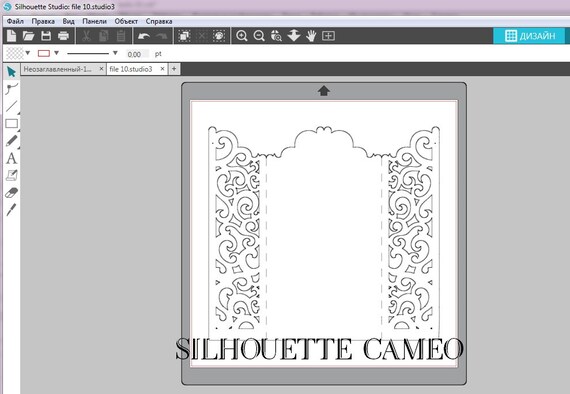This screenshot has height=394, width=570.
Task: Open the Вид menu
Action: point(68,21)
